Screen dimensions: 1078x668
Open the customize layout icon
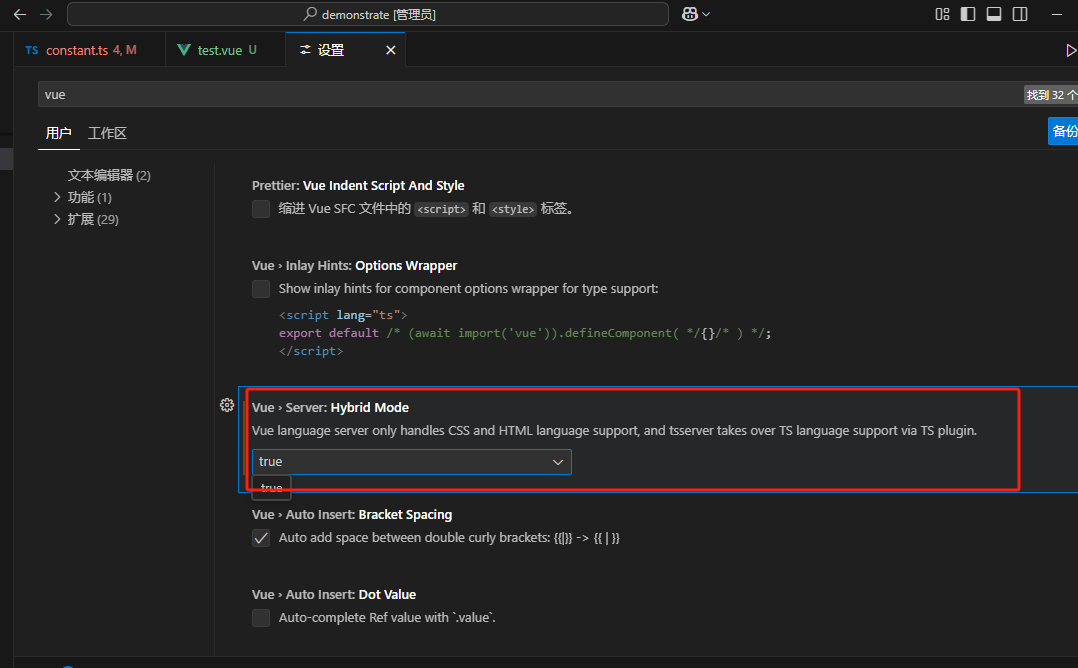(942, 14)
